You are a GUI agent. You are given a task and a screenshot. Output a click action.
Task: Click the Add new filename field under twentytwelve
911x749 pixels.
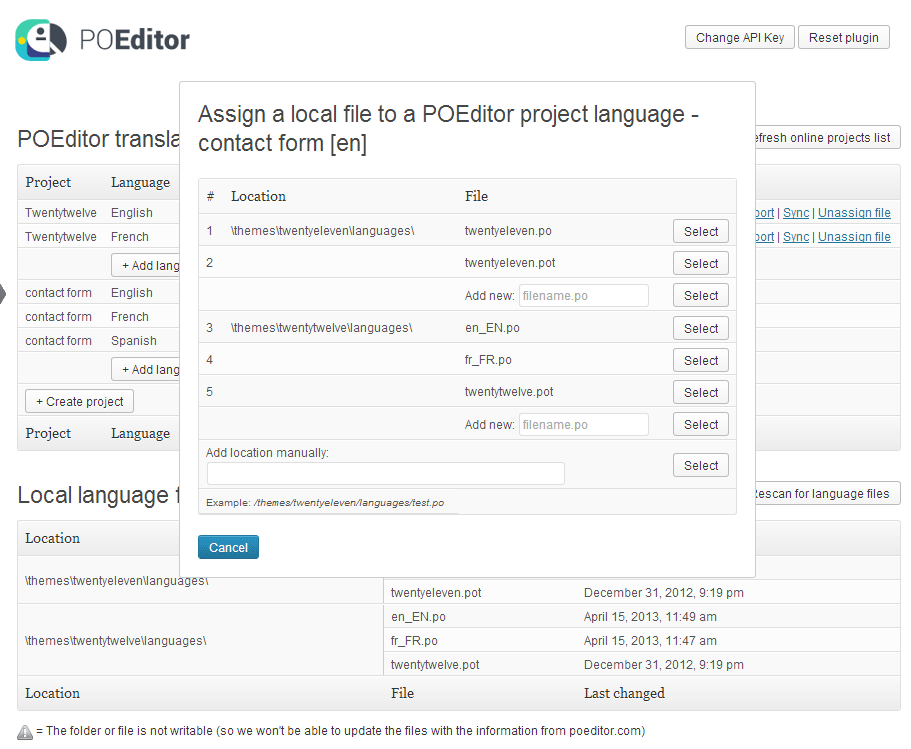[x=583, y=425]
